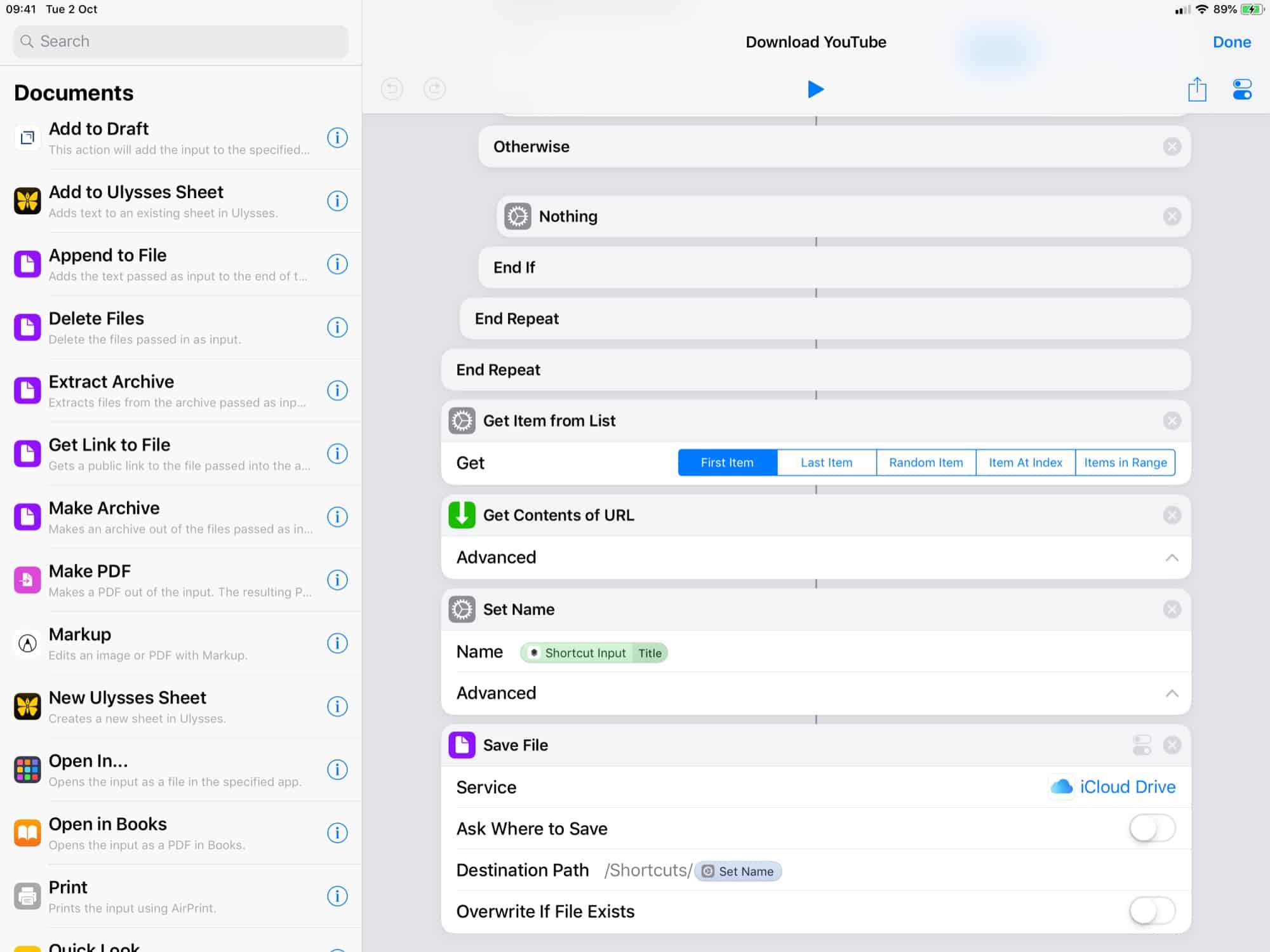The image size is (1270, 952).
Task: Choose Random Item in the segmented control
Action: (925, 462)
